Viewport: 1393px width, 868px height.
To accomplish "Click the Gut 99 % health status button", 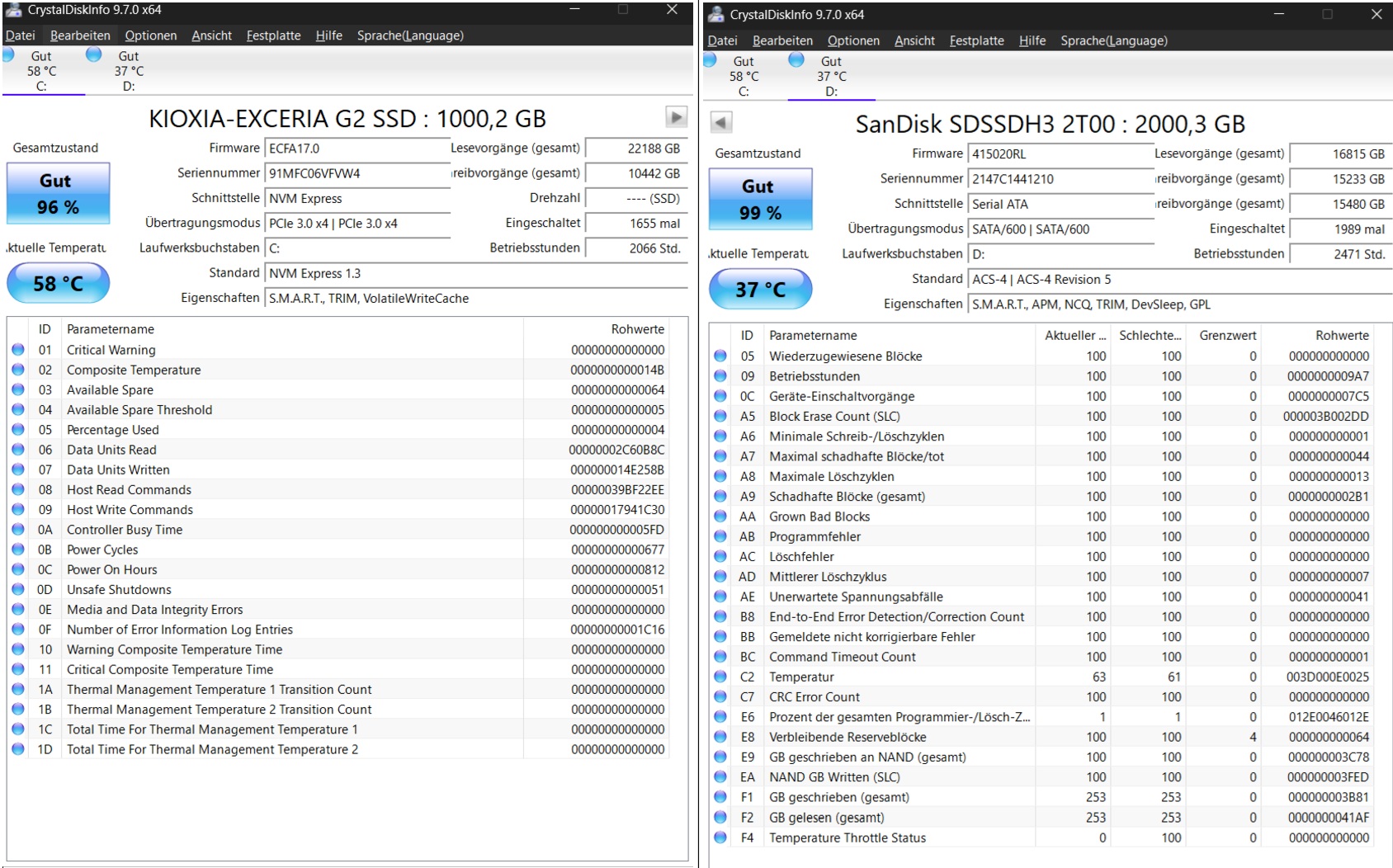I will (x=760, y=199).
